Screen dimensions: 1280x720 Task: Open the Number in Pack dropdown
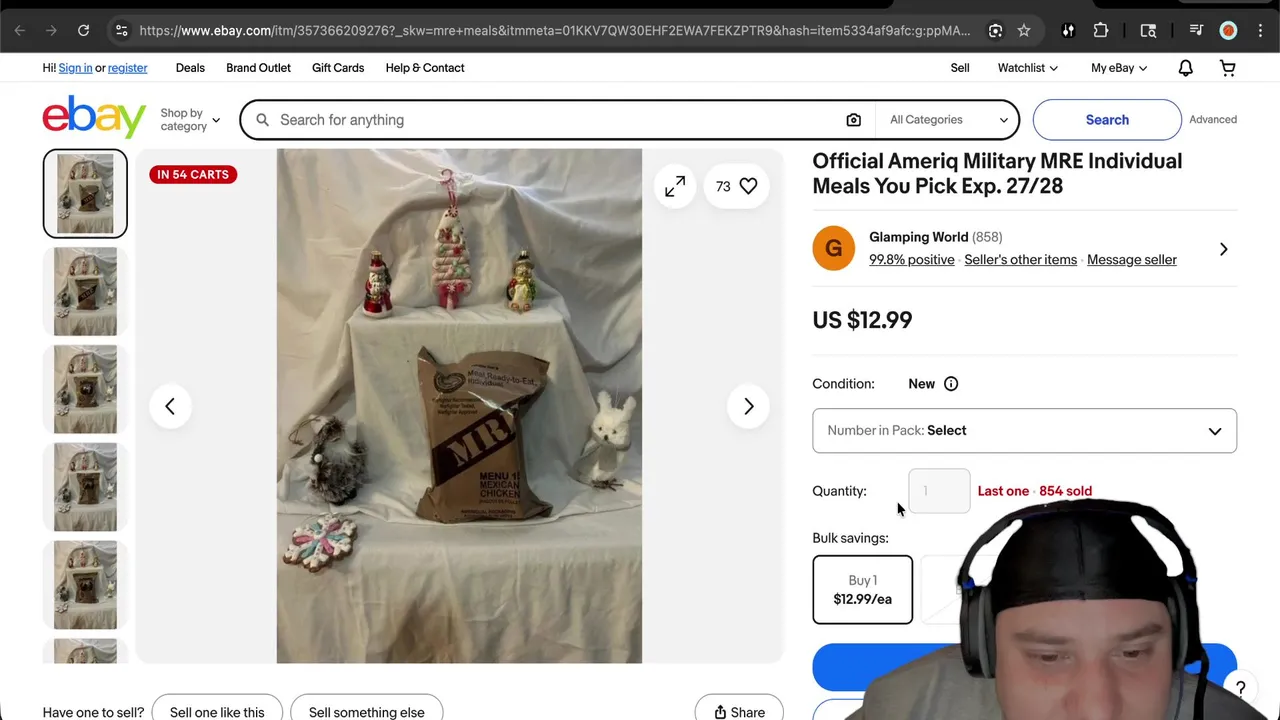click(1024, 431)
